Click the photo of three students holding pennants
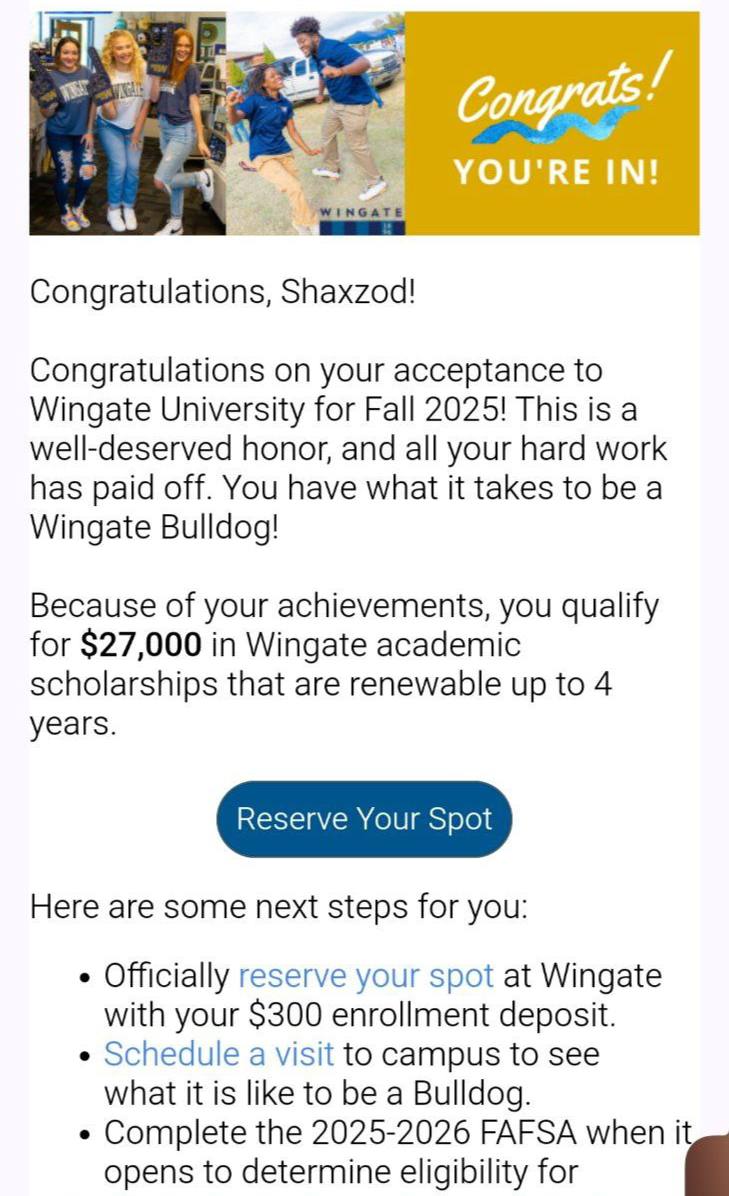 pos(127,123)
